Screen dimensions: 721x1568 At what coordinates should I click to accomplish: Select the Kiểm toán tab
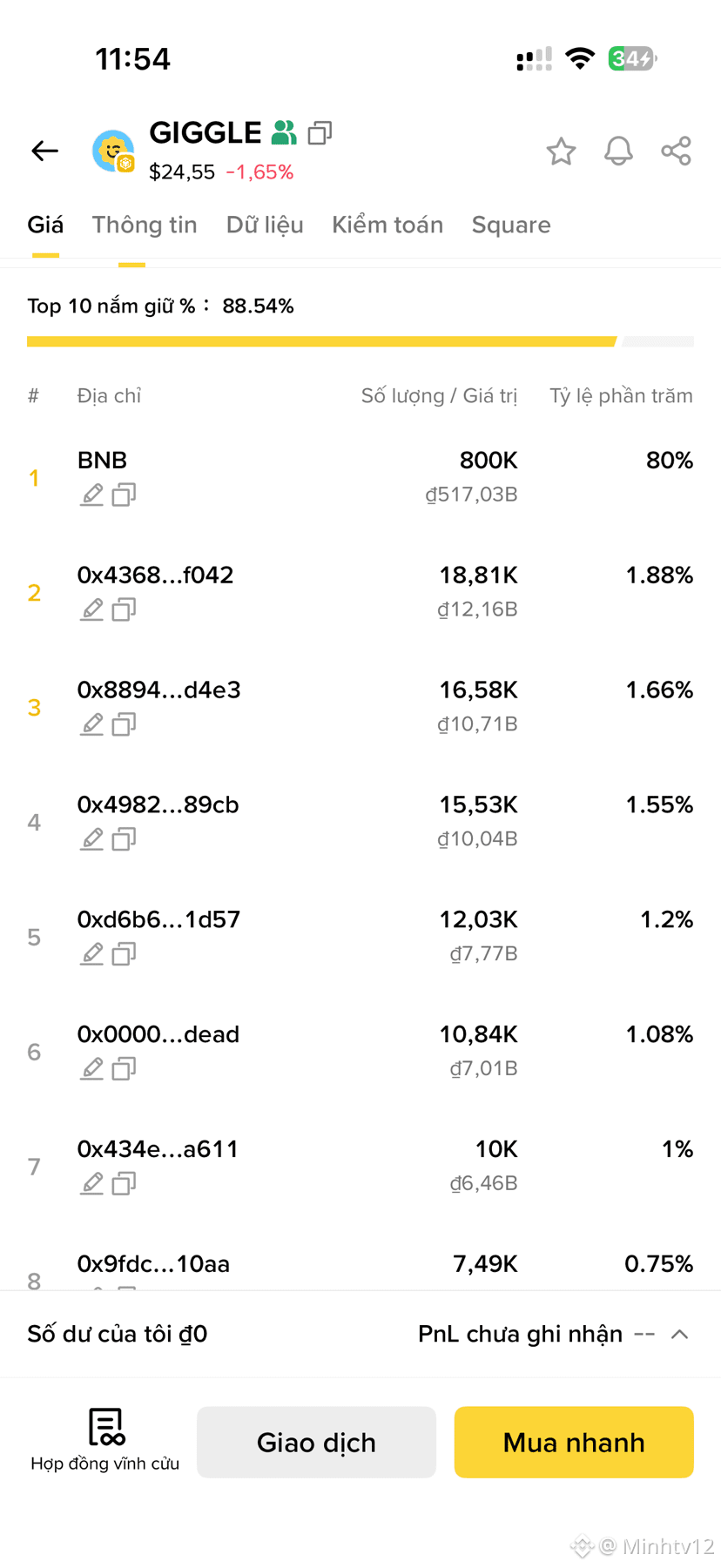[387, 225]
